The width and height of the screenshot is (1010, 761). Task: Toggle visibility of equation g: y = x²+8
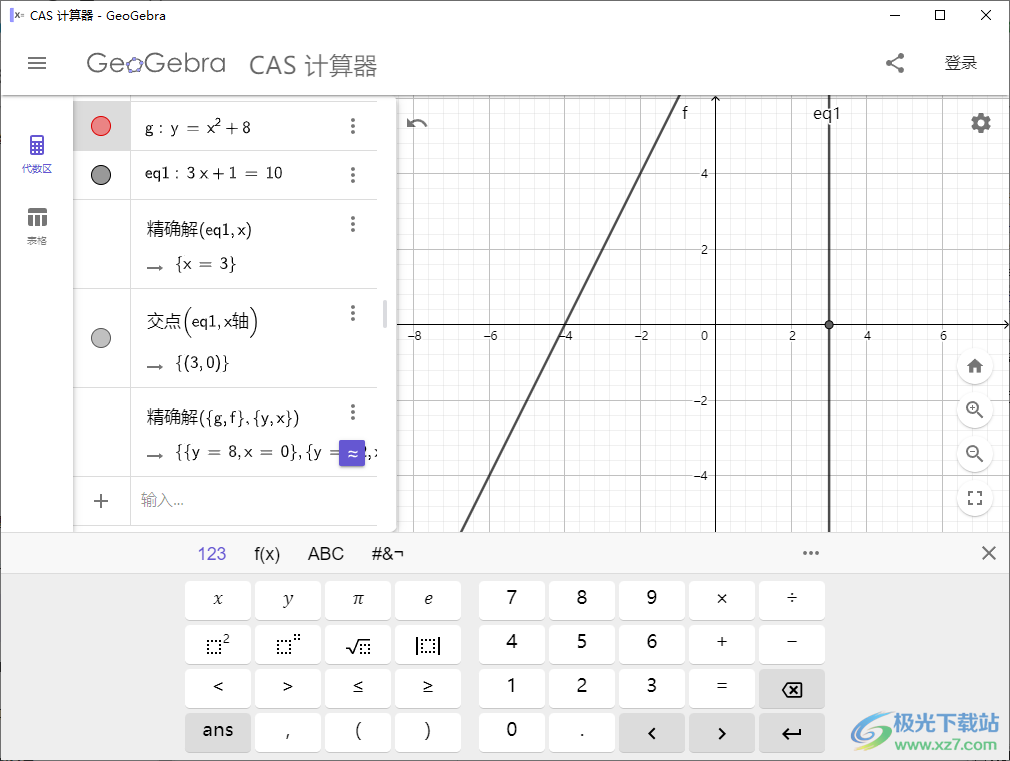(101, 125)
